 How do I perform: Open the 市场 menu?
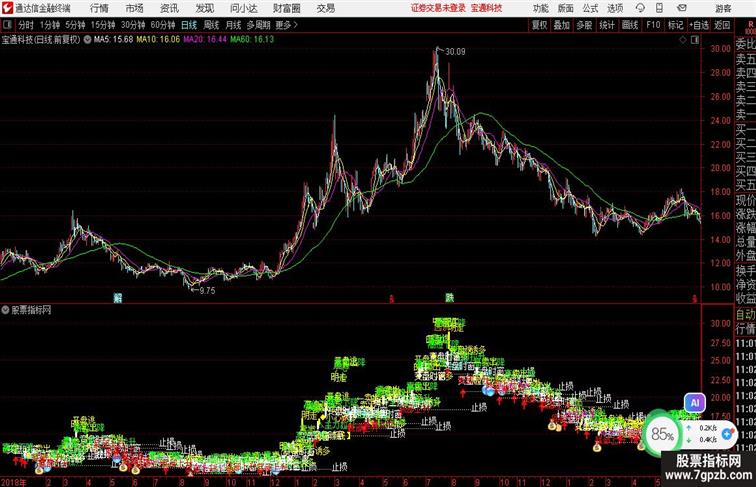[134, 8]
